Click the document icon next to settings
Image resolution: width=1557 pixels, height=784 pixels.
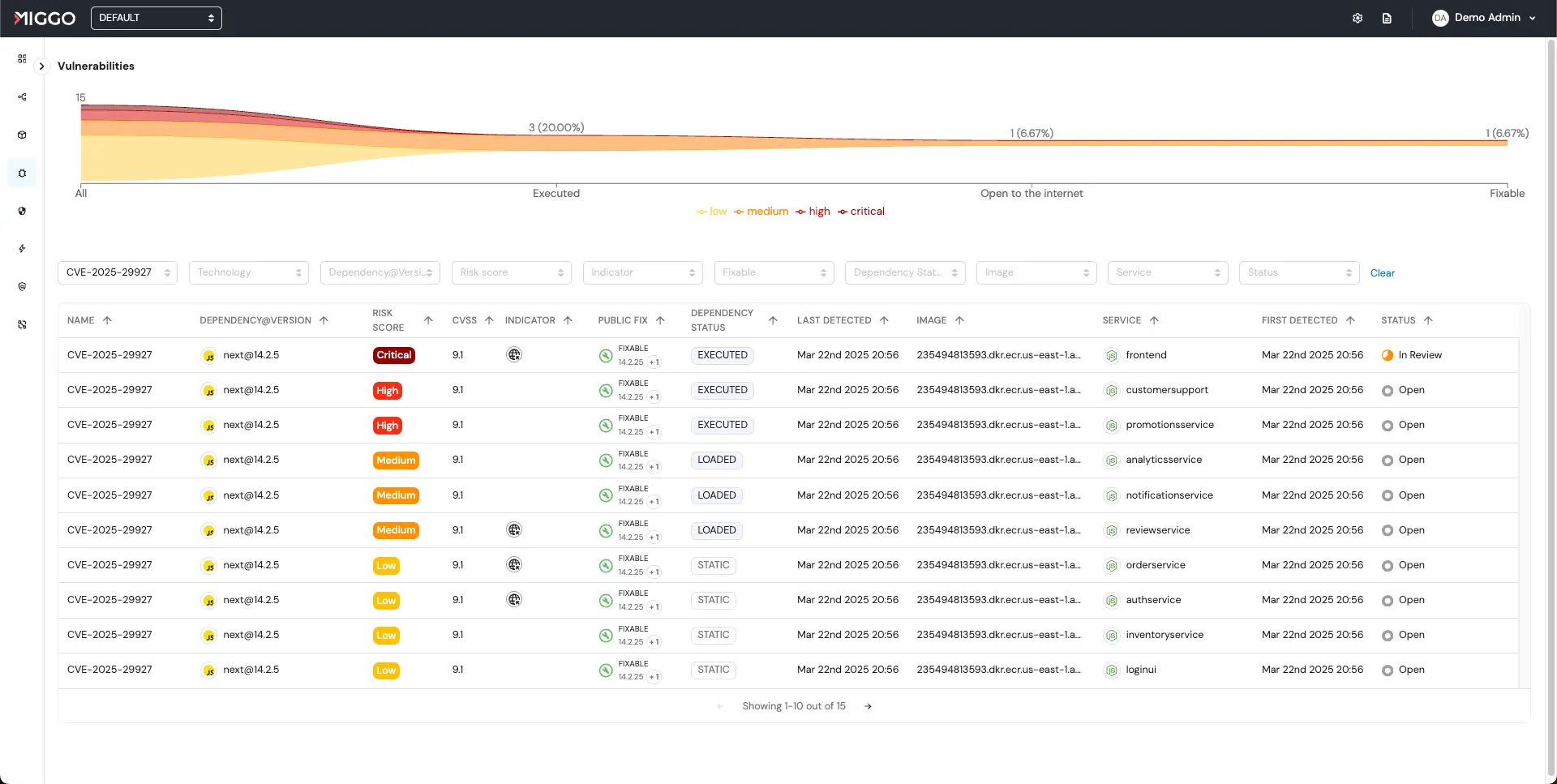1387,18
